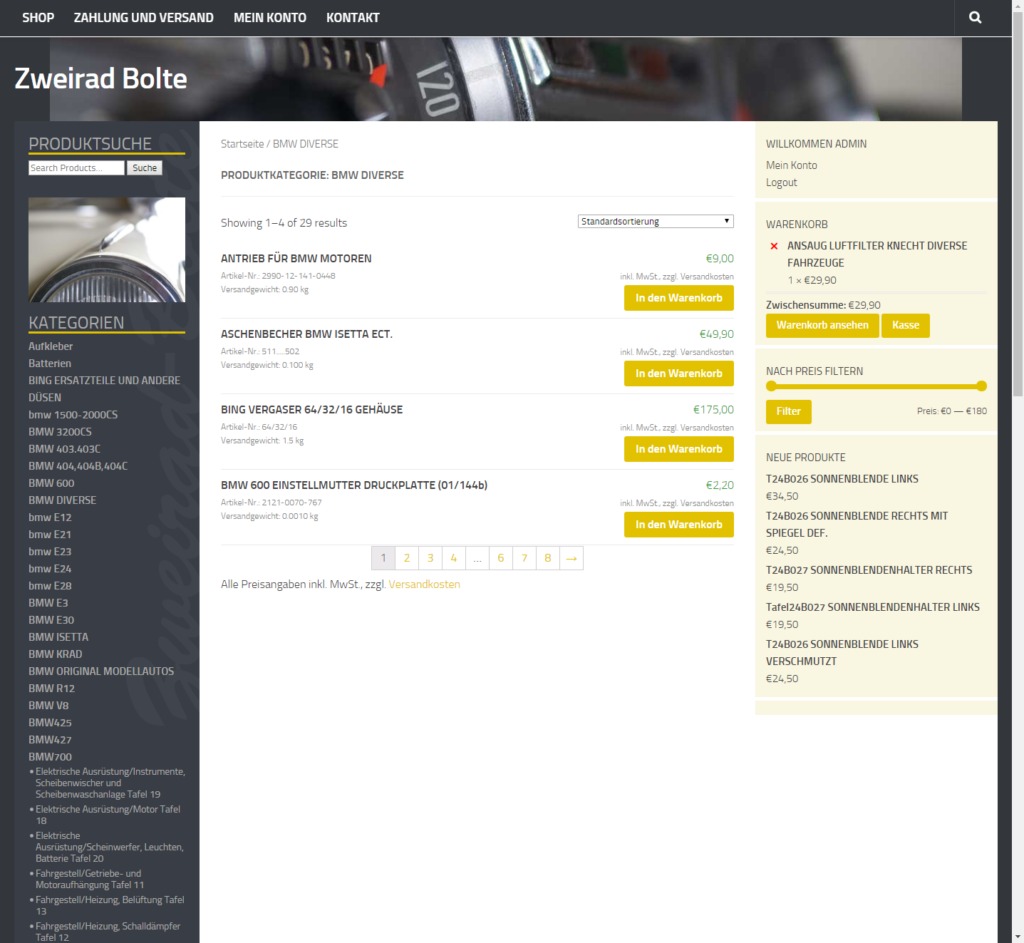Open the BMW ISETTA category
The height and width of the screenshot is (943, 1024).
pos(58,637)
